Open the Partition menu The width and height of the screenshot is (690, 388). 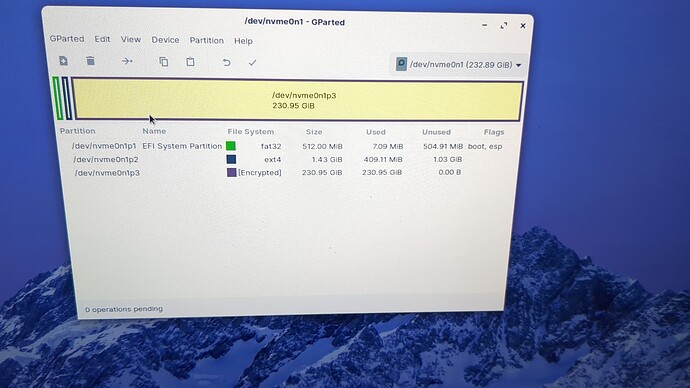(206, 40)
